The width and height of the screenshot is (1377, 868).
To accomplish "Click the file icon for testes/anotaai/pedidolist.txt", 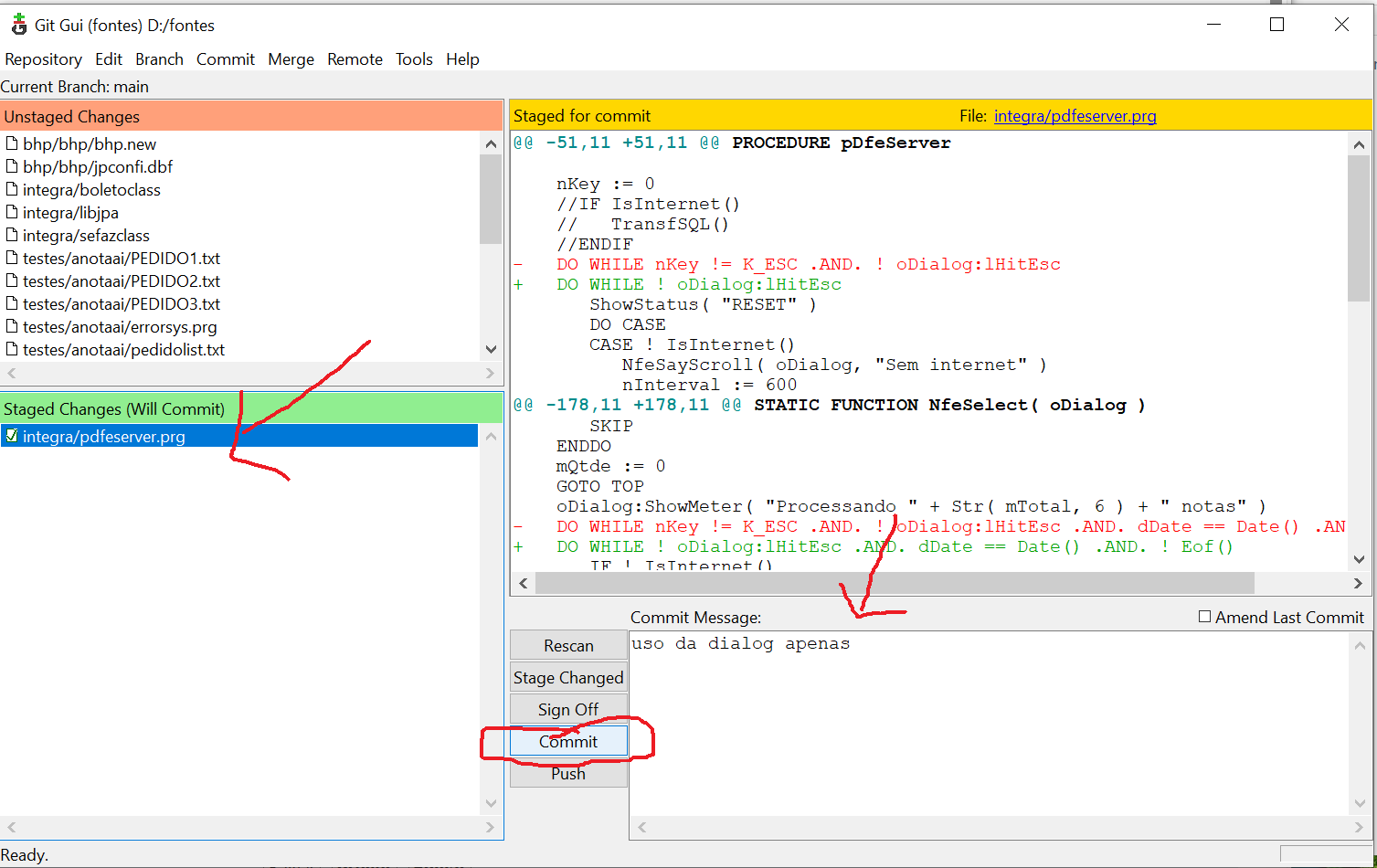I will point(12,350).
